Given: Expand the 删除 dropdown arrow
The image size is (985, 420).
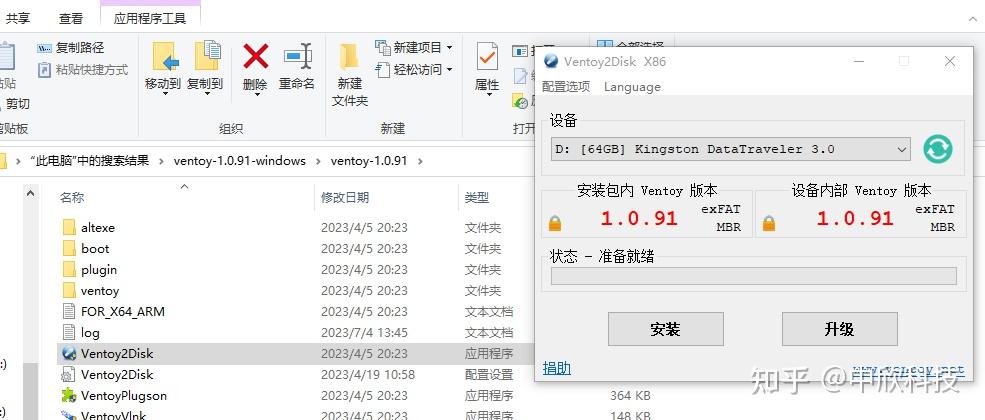Looking at the screenshot, I should pos(256,94).
